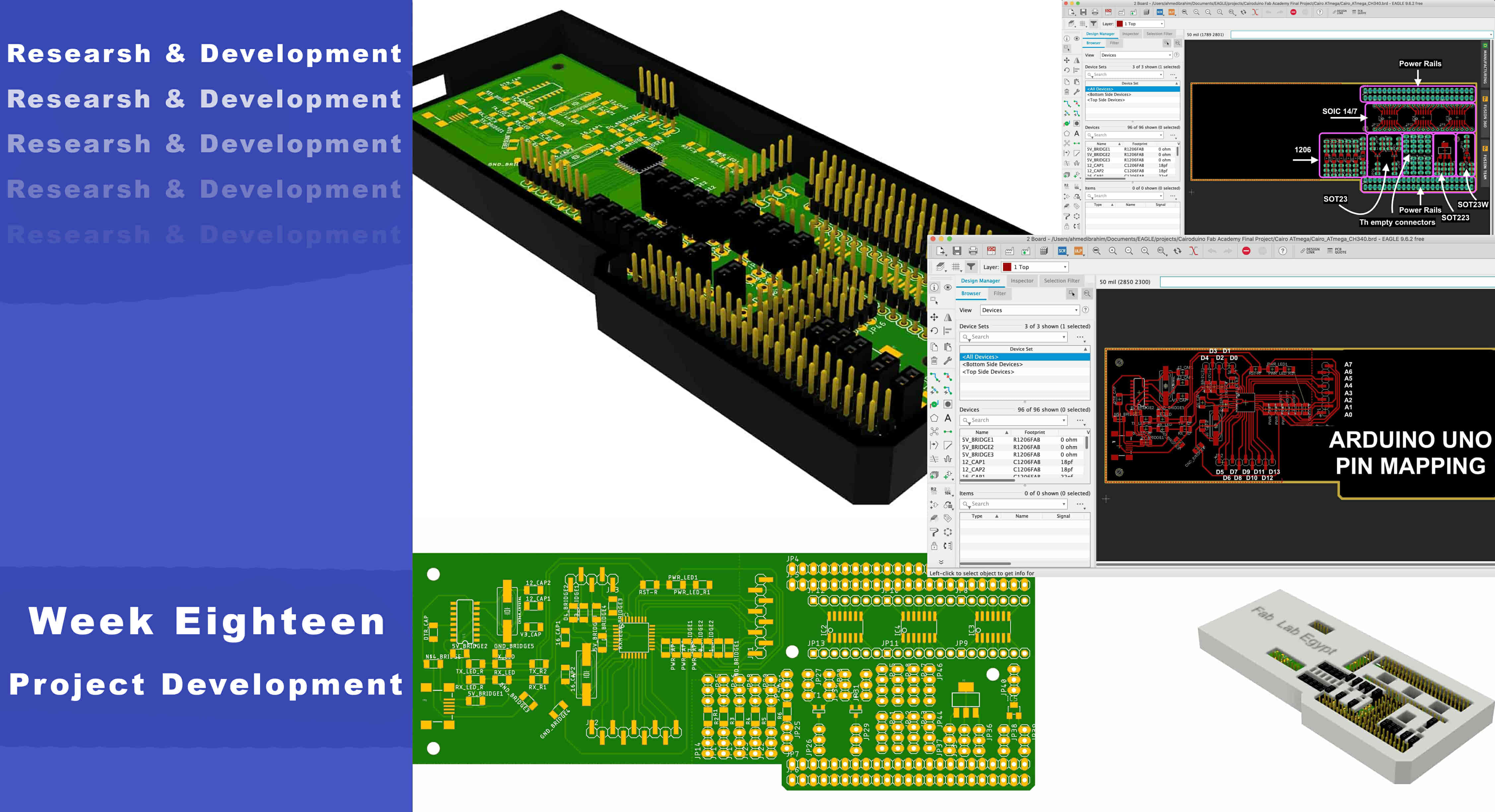This screenshot has width=1495, height=812.
Task: Open command line history arrow in smaller window
Action: [x=1491, y=34]
